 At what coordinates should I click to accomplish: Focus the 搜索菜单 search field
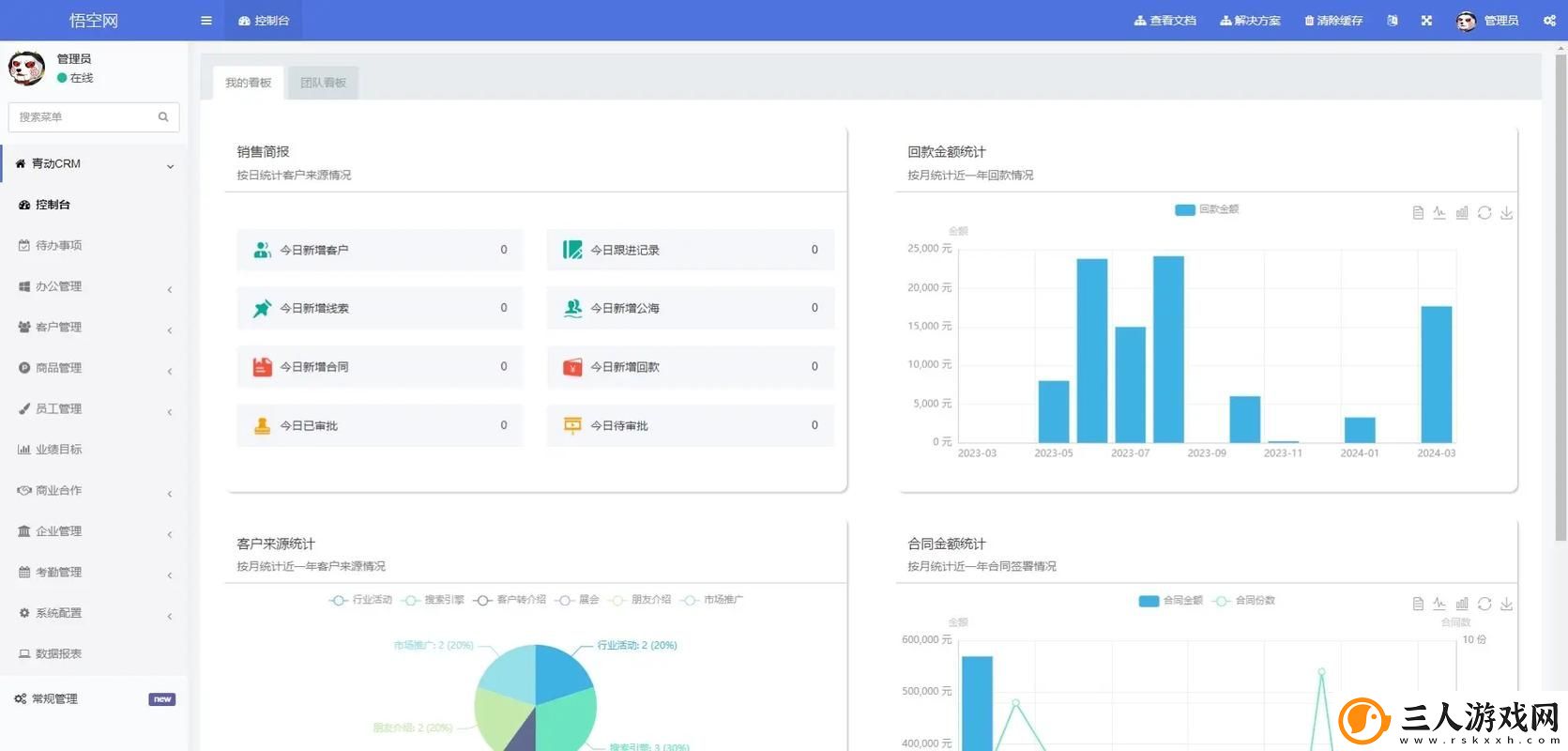tap(94, 117)
